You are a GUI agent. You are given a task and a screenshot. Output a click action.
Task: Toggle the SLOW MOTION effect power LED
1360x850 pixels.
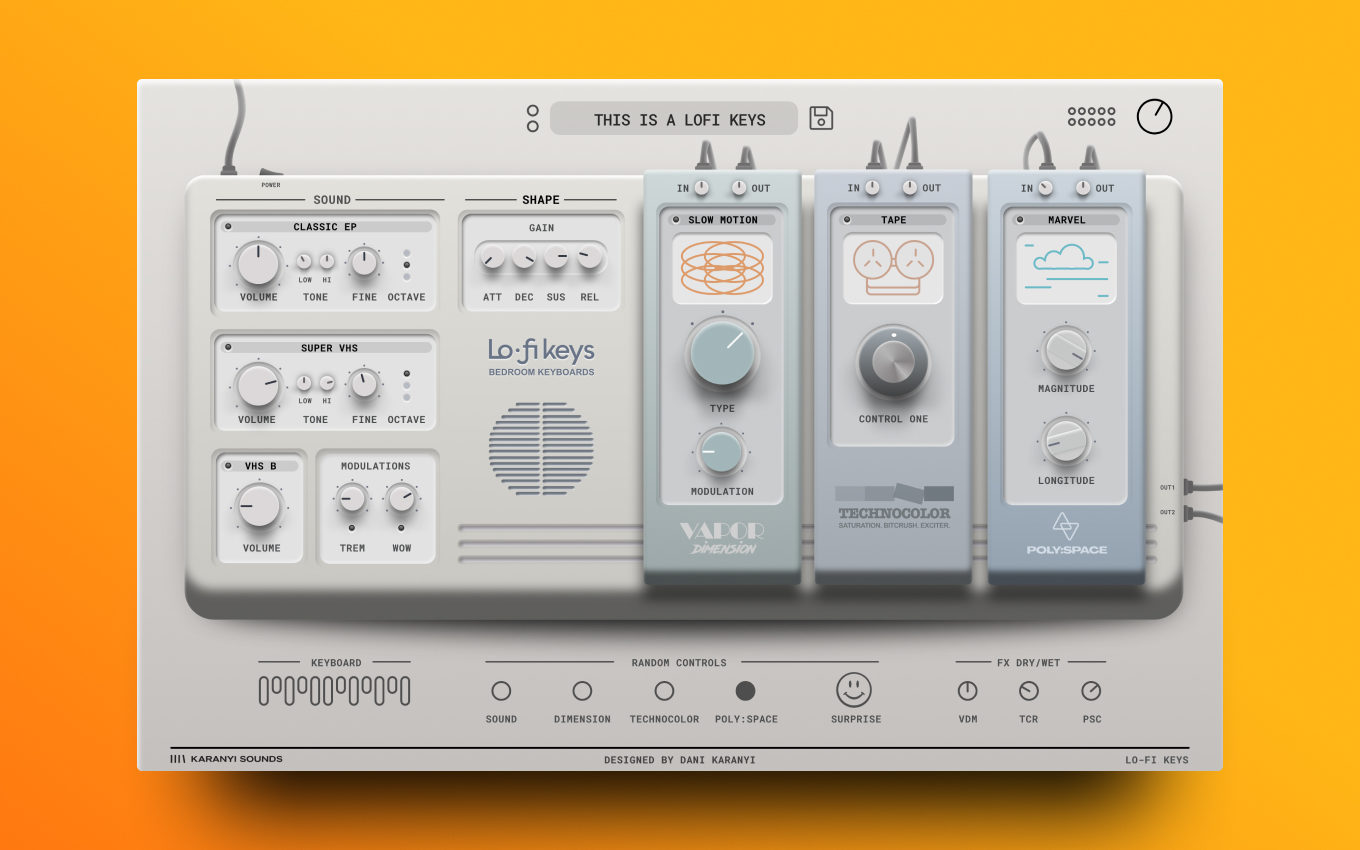pyautogui.click(x=676, y=220)
